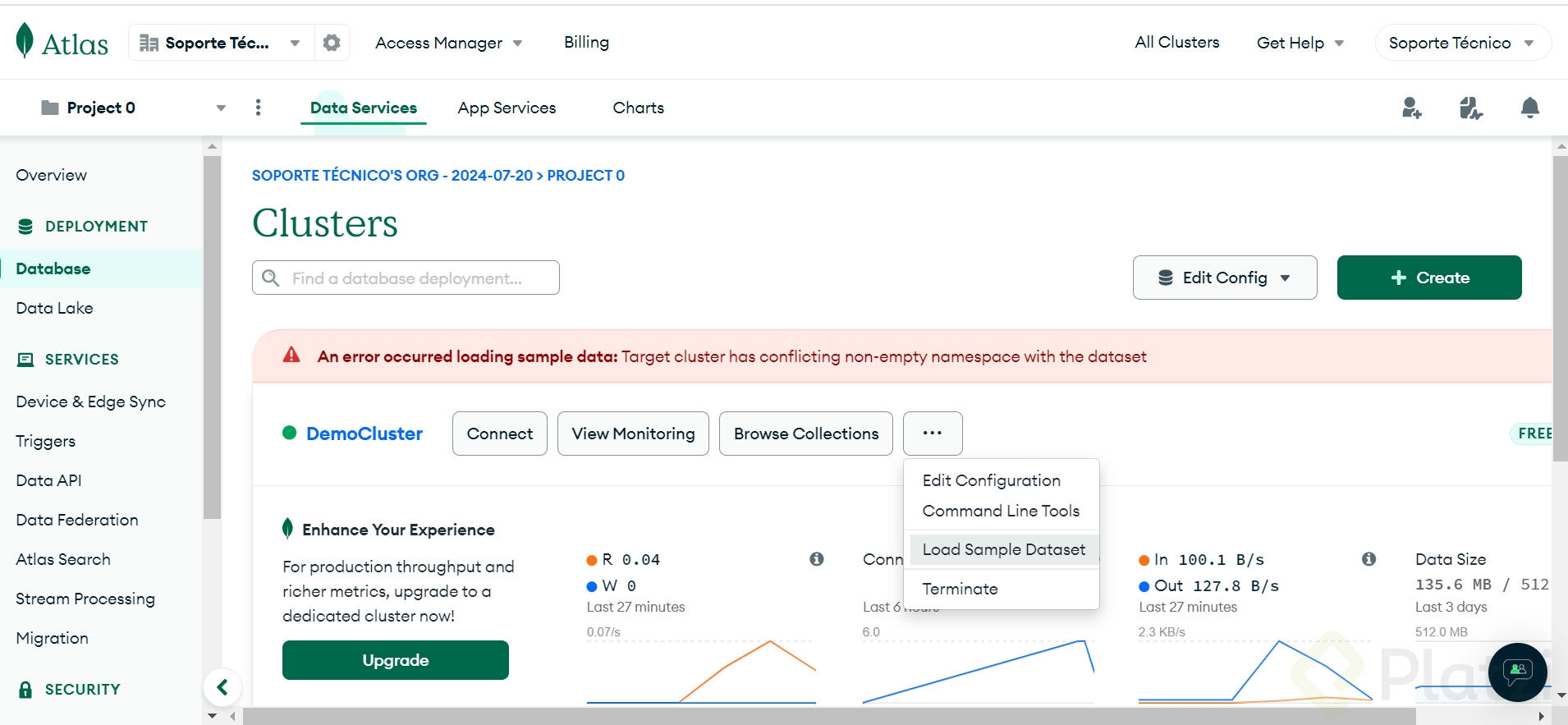Click DemoCluster green status dot
The width and height of the screenshot is (1568, 725).
click(x=289, y=433)
